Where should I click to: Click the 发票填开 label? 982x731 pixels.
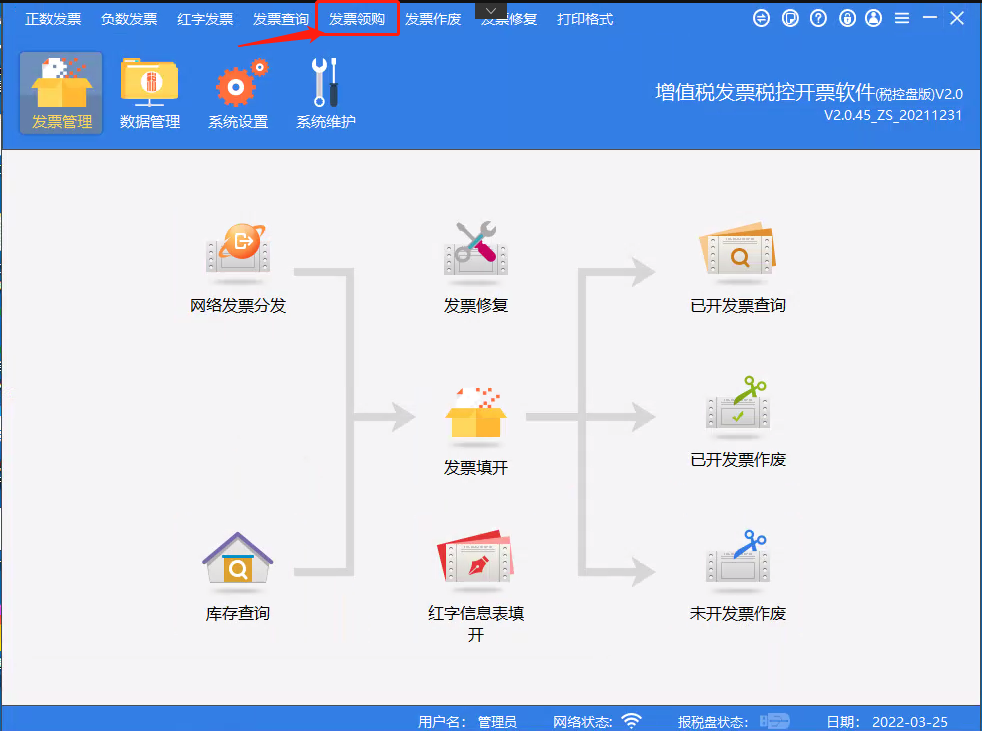pos(476,467)
